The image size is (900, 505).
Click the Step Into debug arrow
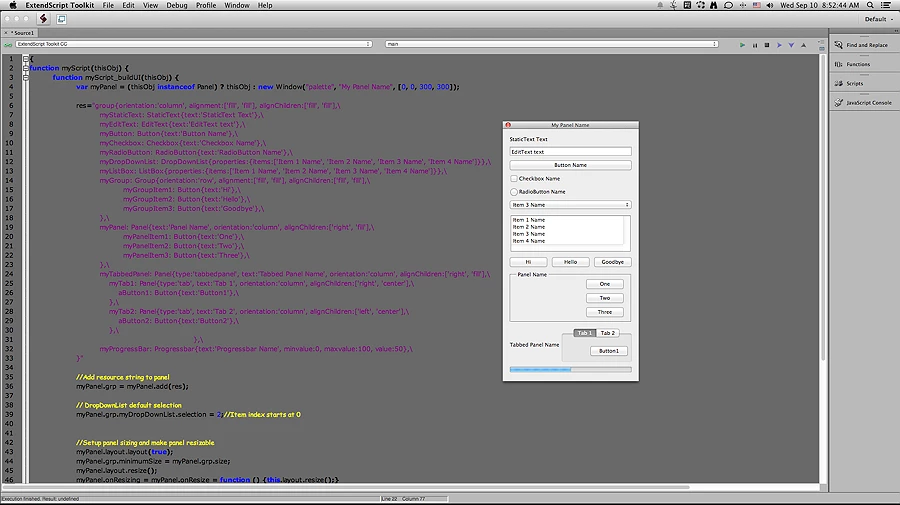791,45
